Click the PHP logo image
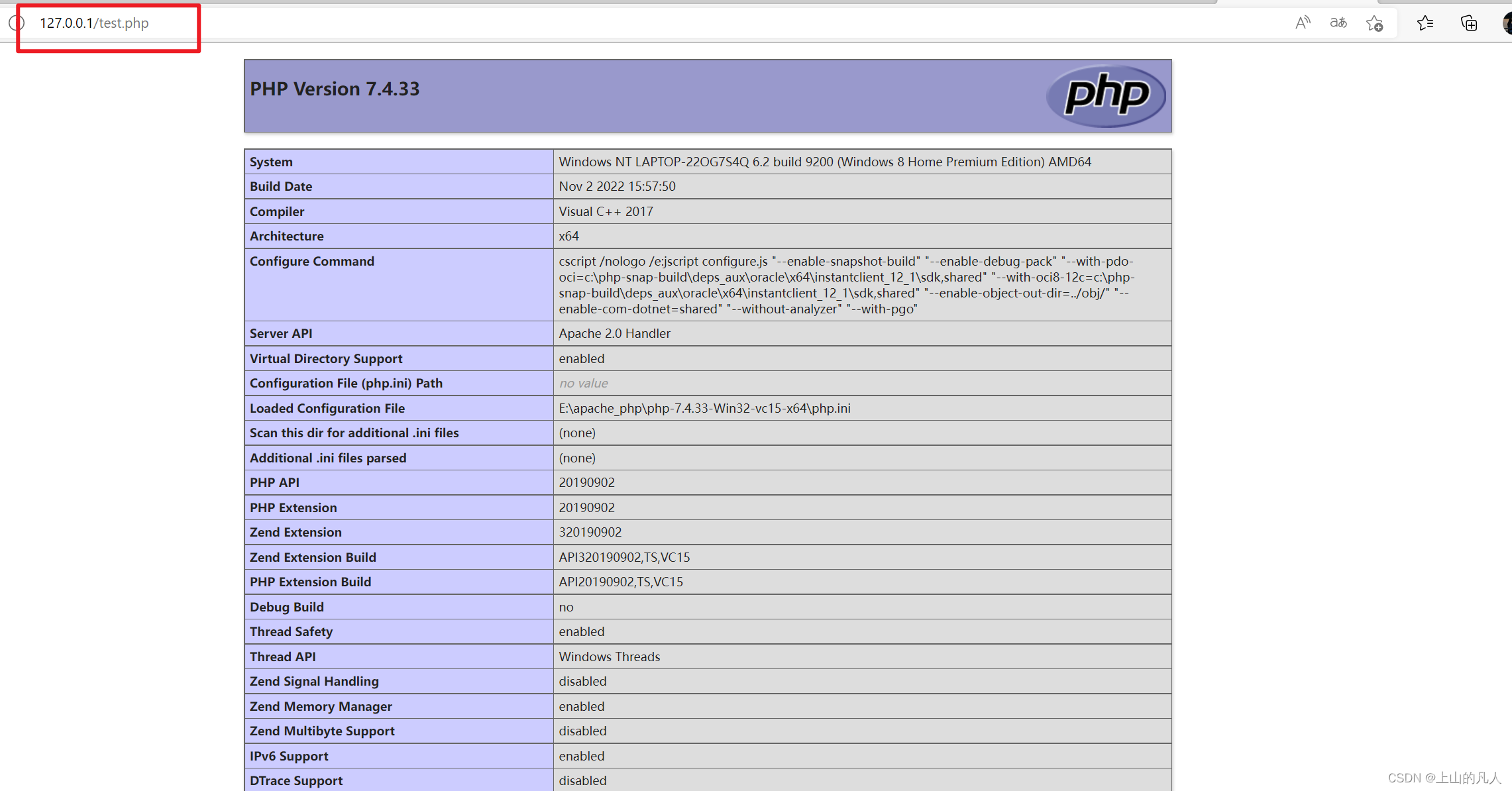 point(1106,96)
